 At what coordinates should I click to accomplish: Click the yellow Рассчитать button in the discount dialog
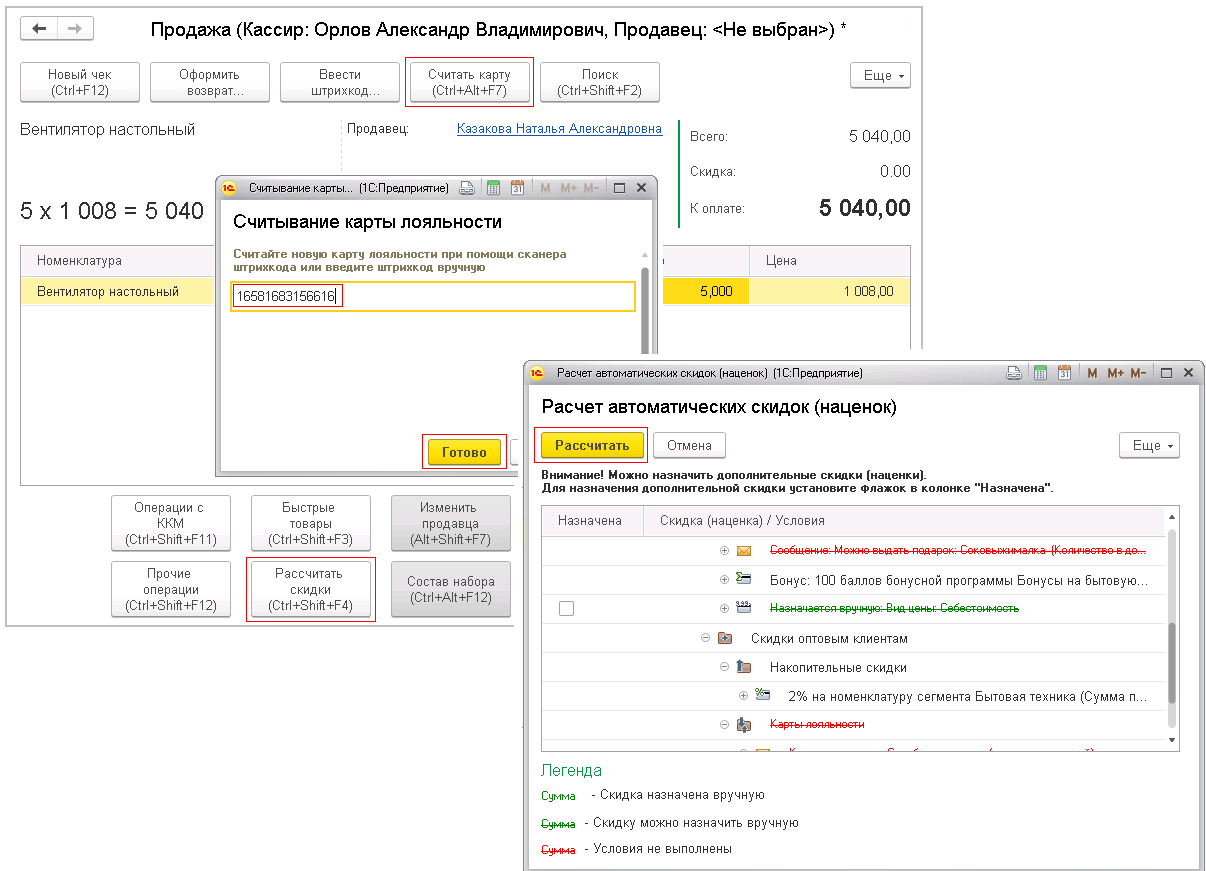pos(592,445)
